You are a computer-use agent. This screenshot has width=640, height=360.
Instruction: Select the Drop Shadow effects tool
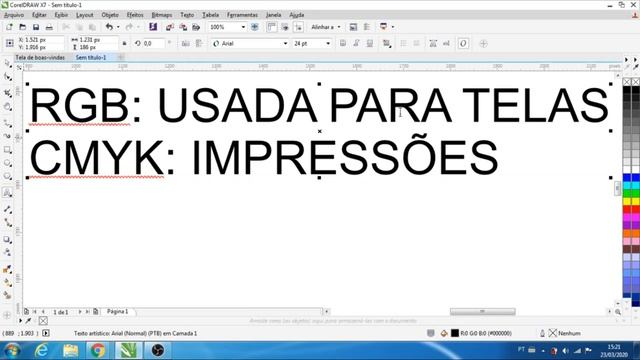(8, 240)
